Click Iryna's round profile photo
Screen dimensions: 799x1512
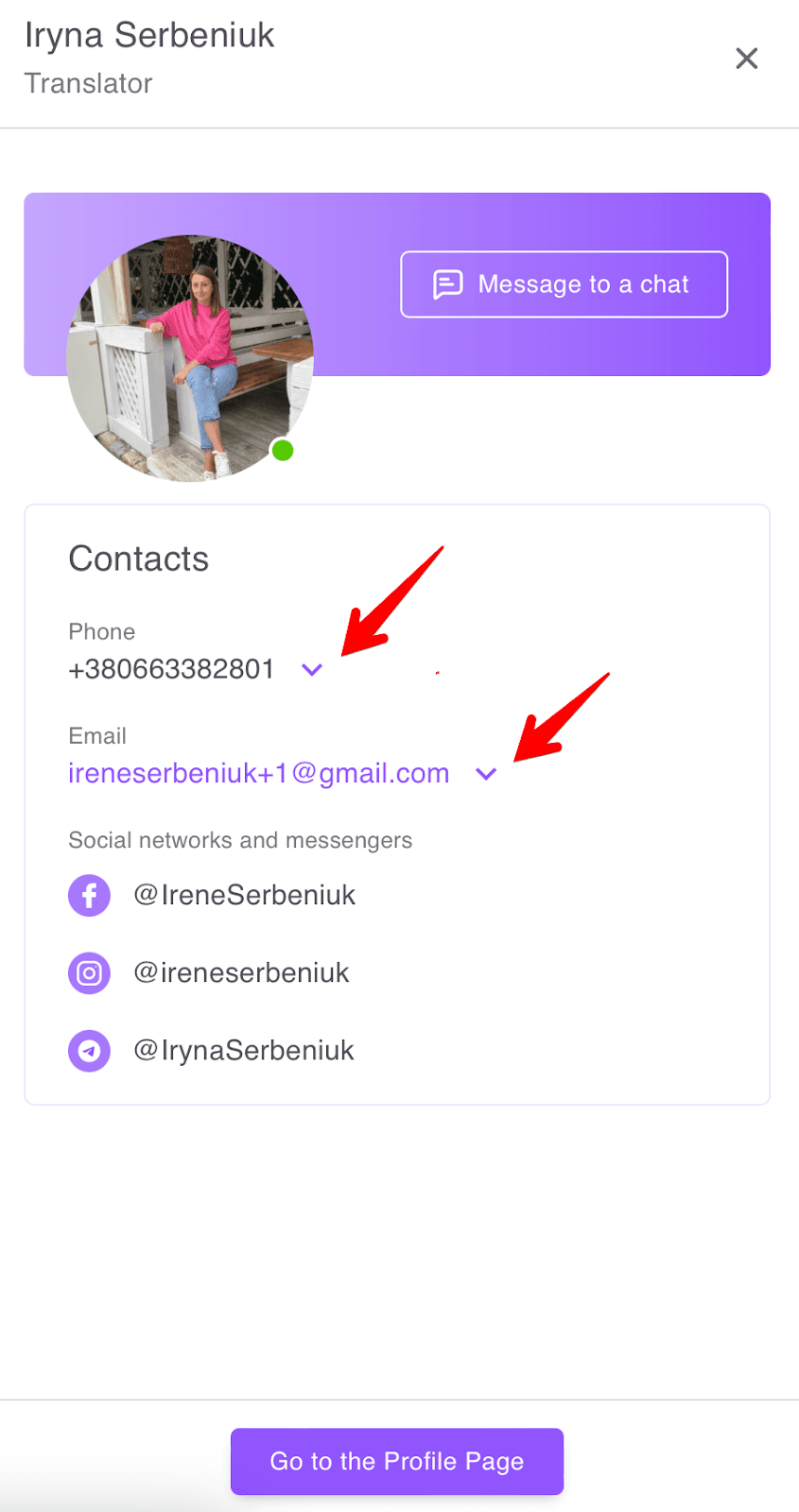pyautogui.click(x=190, y=358)
